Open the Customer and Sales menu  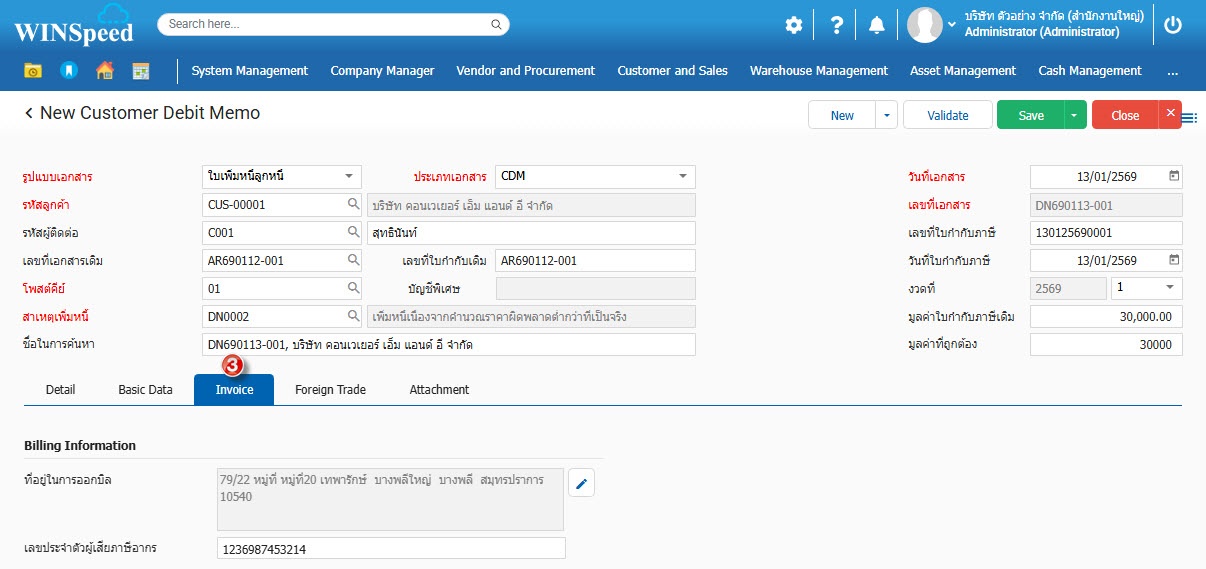click(x=672, y=71)
